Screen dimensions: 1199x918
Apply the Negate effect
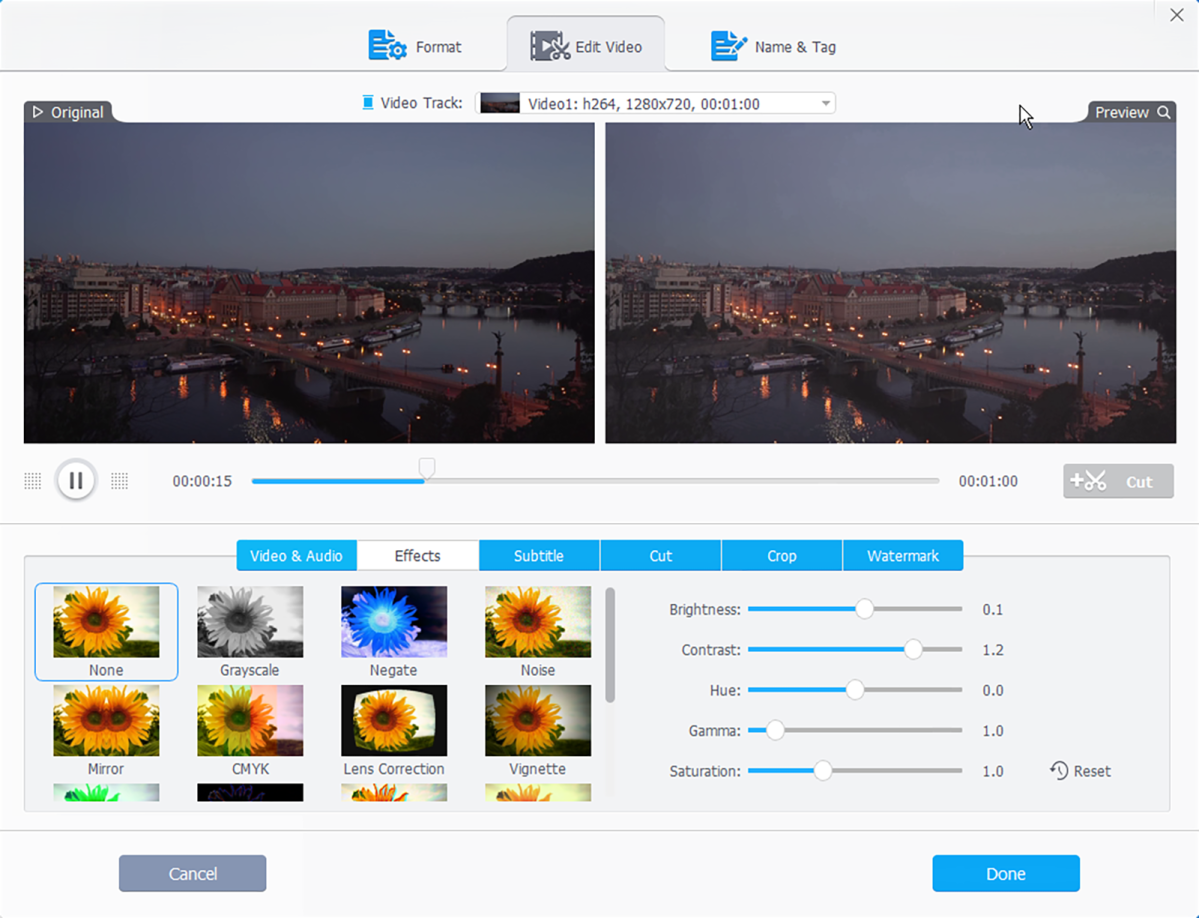(393, 623)
